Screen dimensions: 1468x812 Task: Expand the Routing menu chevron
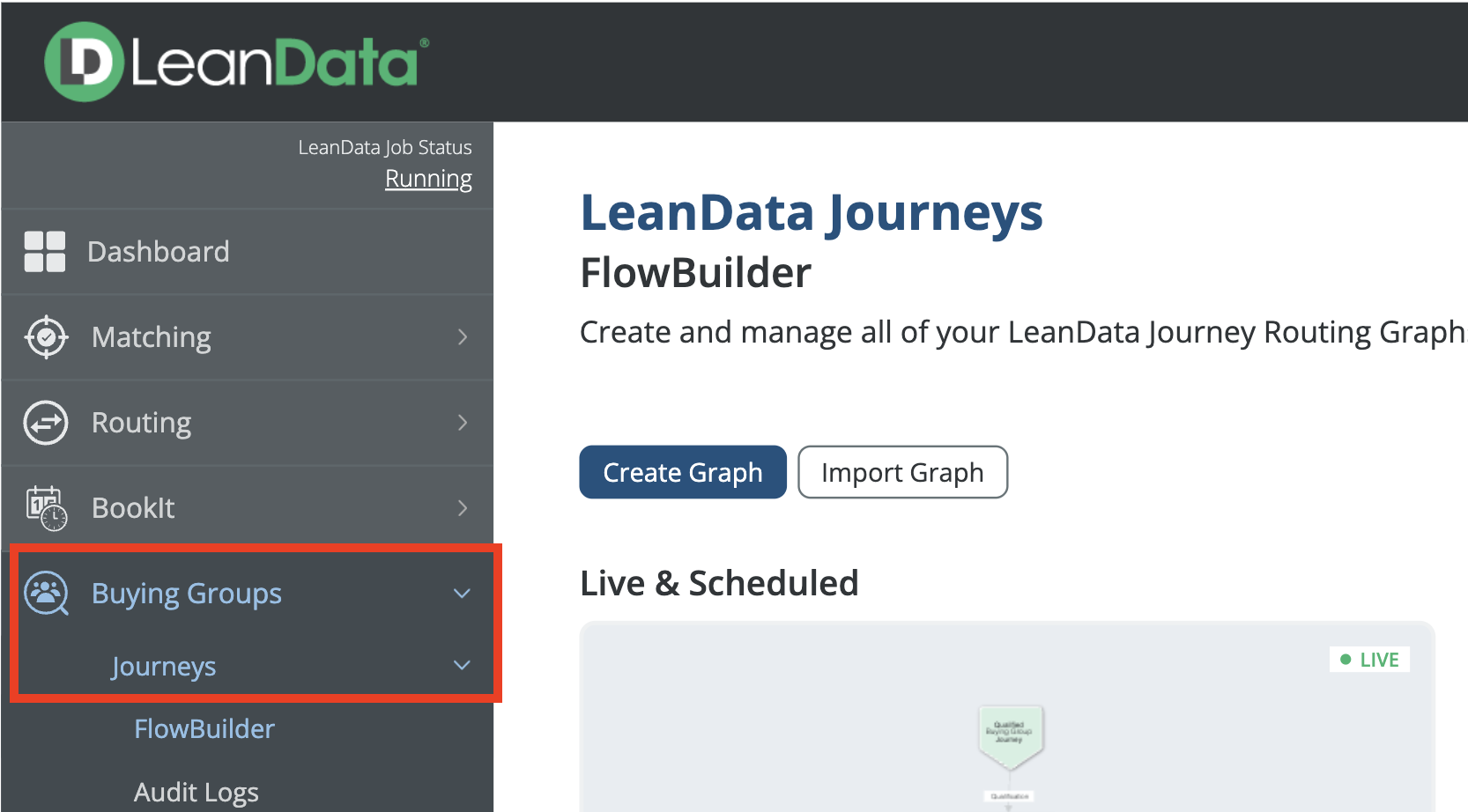coord(463,423)
